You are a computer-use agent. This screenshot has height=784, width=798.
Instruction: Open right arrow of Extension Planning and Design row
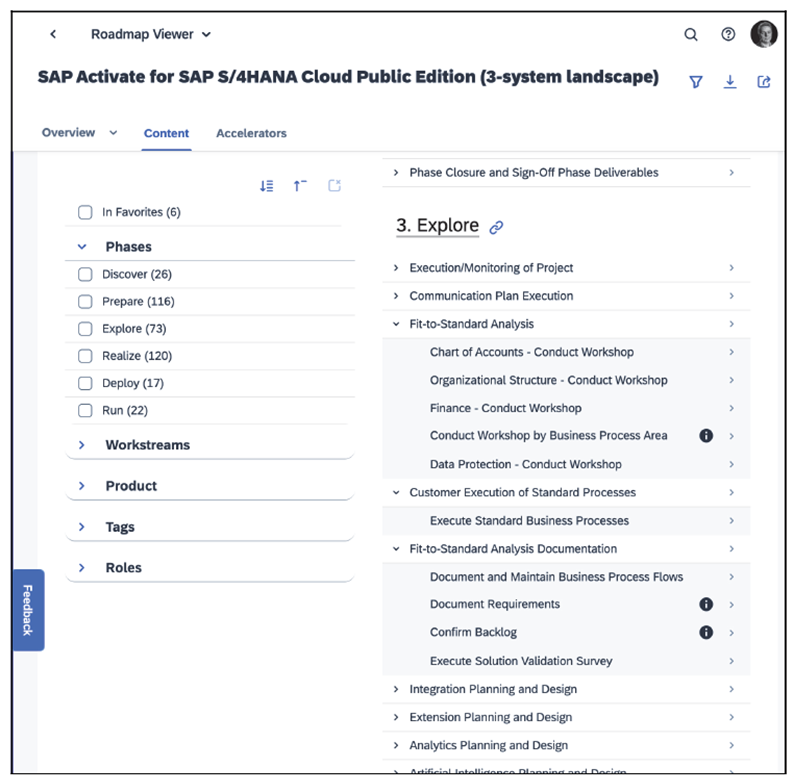(x=731, y=717)
